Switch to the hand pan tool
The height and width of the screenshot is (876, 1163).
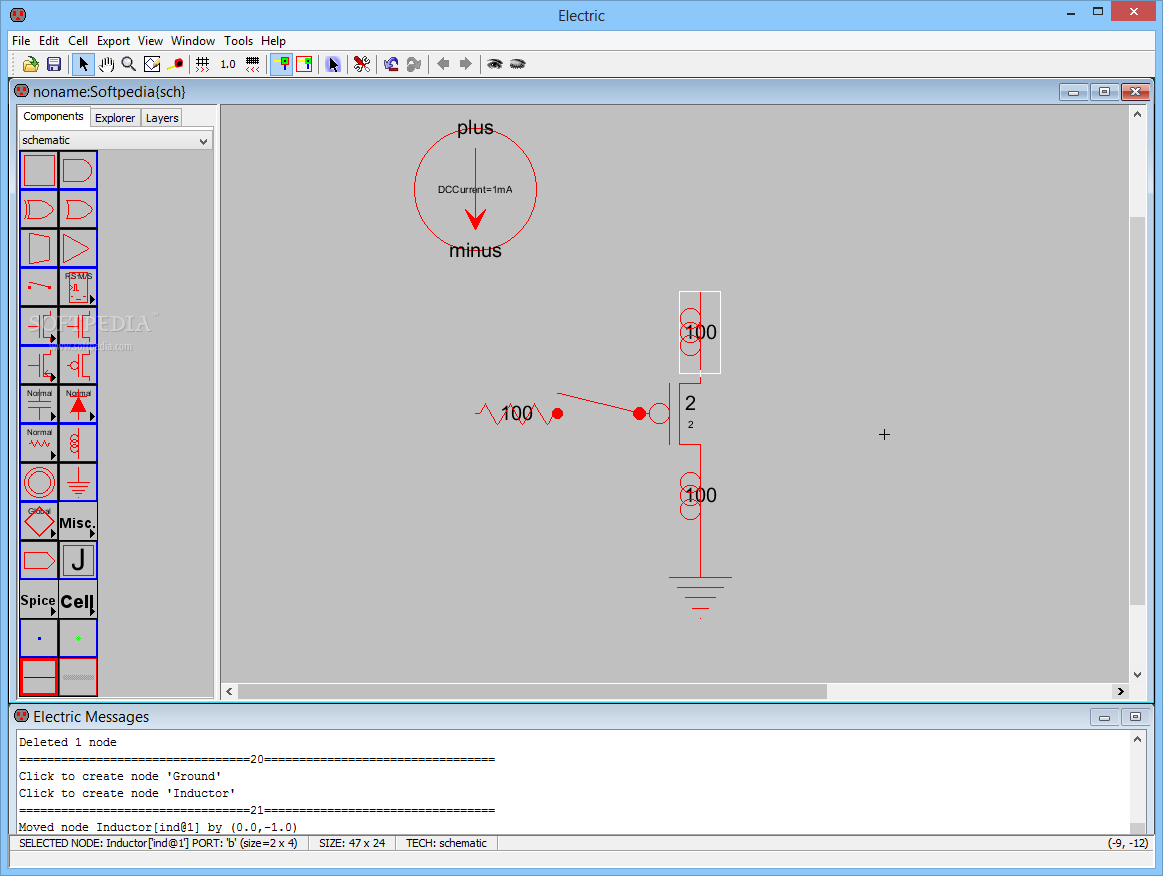pyautogui.click(x=107, y=65)
